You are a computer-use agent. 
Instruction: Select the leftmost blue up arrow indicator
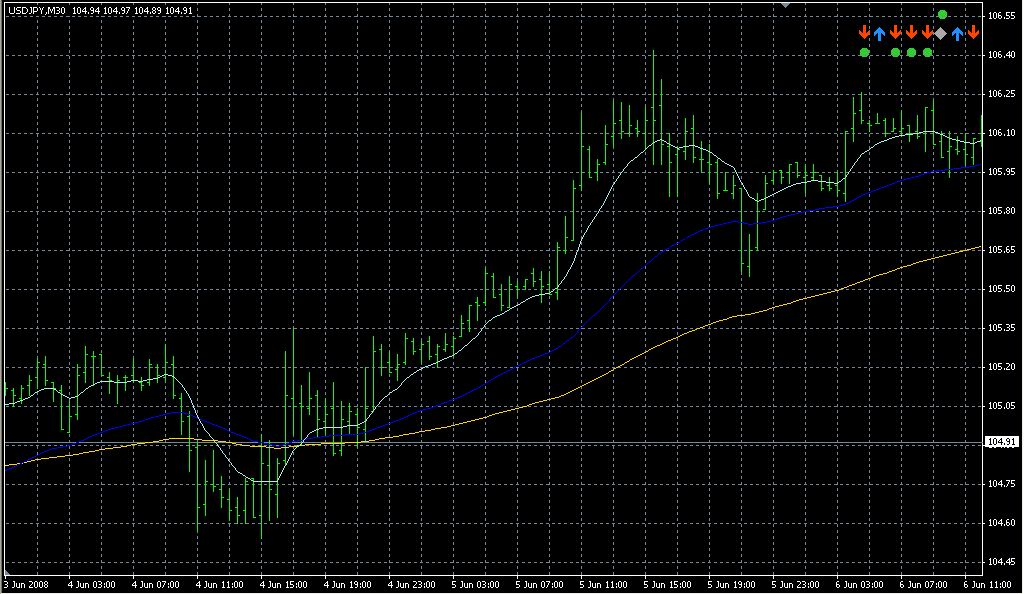[879, 34]
